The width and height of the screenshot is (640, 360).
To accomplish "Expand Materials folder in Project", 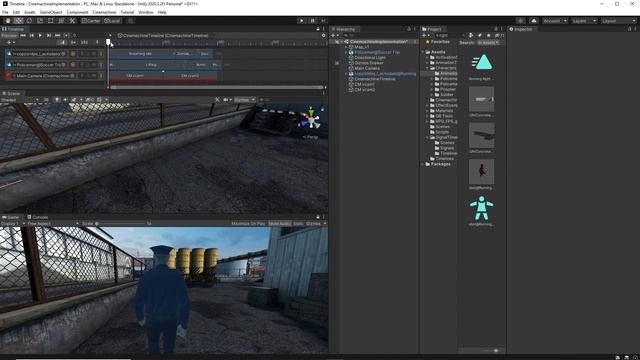I will (427, 111).
